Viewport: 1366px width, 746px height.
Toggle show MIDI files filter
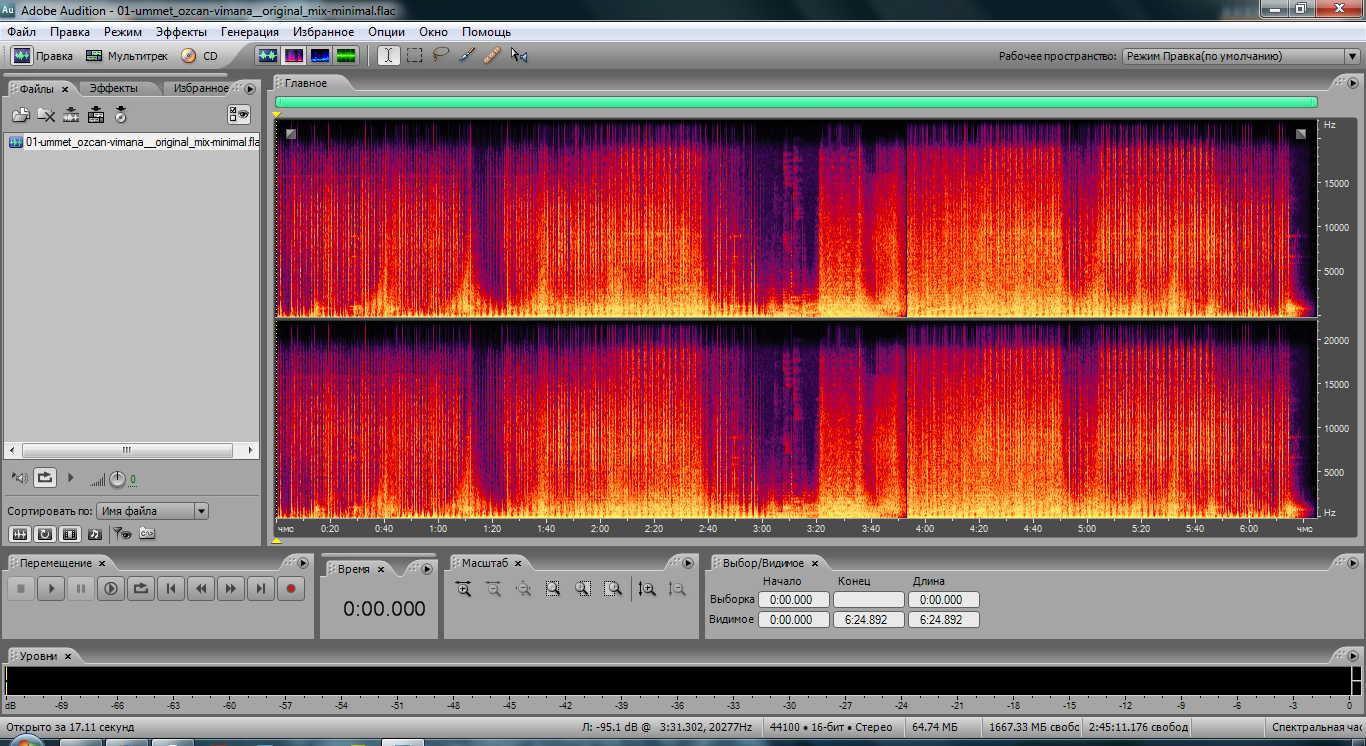click(95, 534)
